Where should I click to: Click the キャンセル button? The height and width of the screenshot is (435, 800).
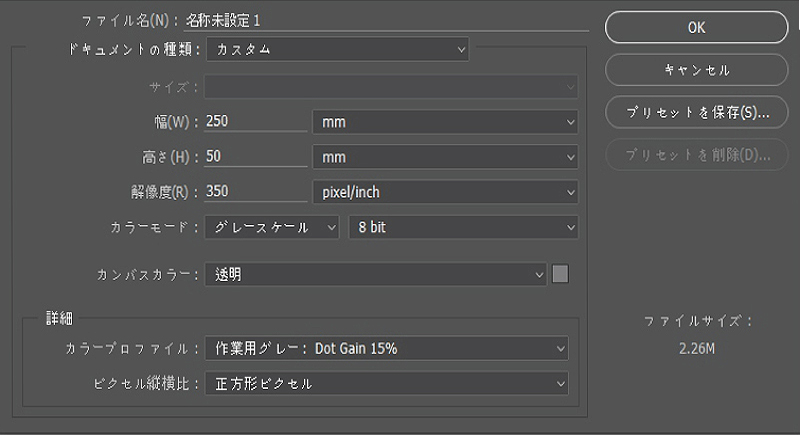696,70
